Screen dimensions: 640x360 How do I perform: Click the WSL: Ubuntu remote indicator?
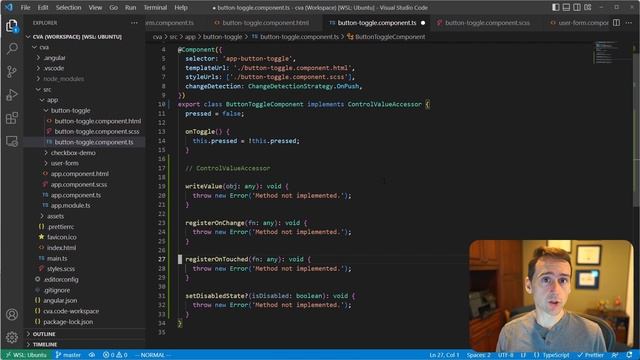[26, 355]
